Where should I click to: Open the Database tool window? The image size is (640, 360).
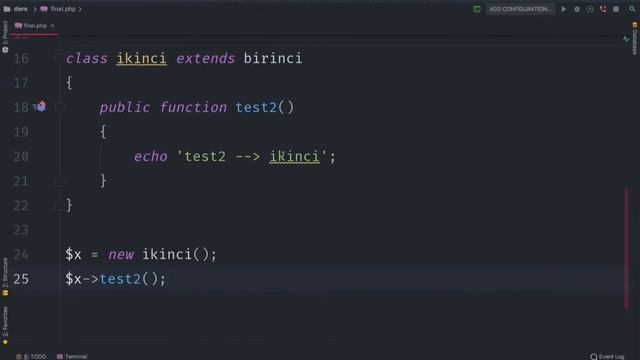tap(635, 38)
